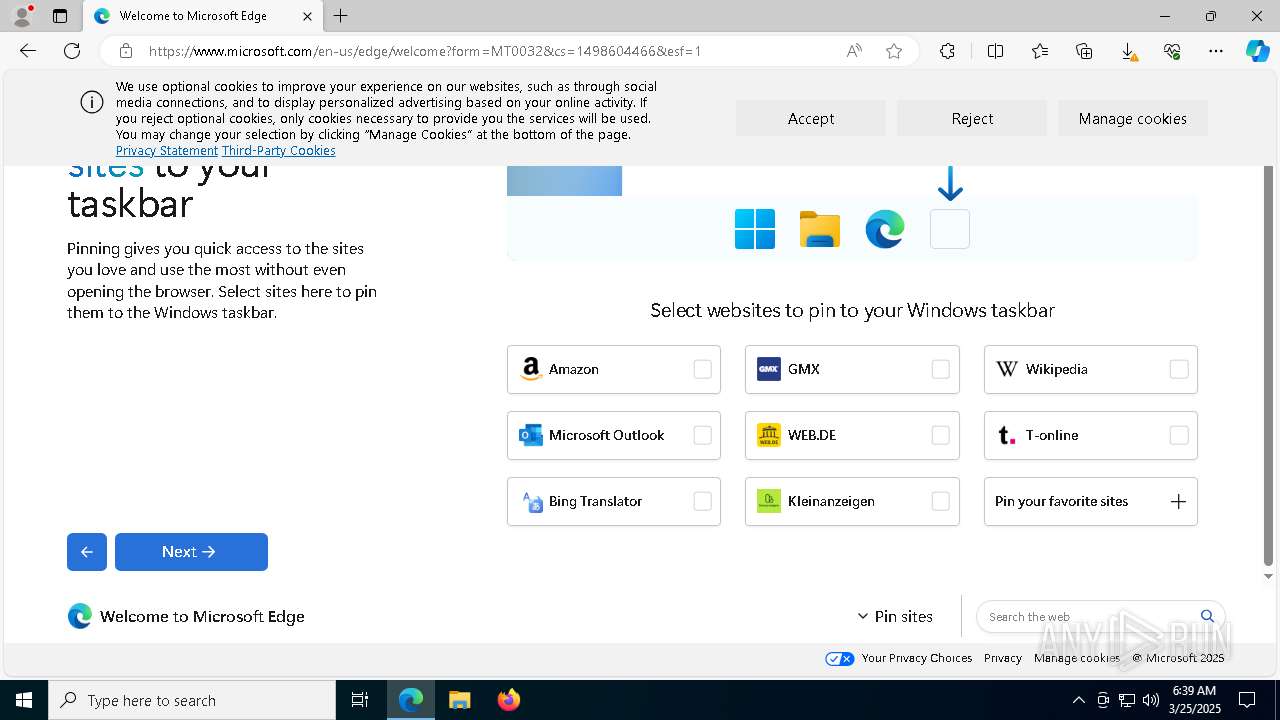Open the Extensions puzzle icon
Viewport: 1280px width, 720px height.
coord(947,51)
